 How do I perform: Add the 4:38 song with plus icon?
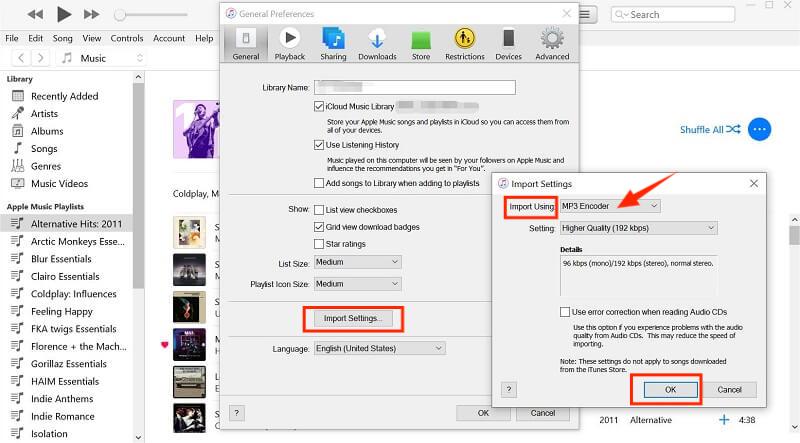724,420
